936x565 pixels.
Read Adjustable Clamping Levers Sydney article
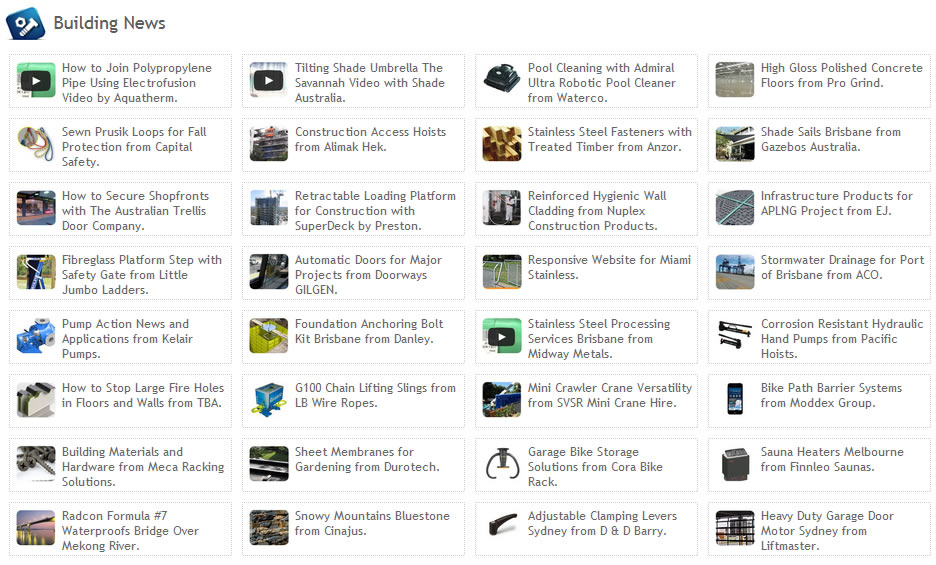point(602,523)
